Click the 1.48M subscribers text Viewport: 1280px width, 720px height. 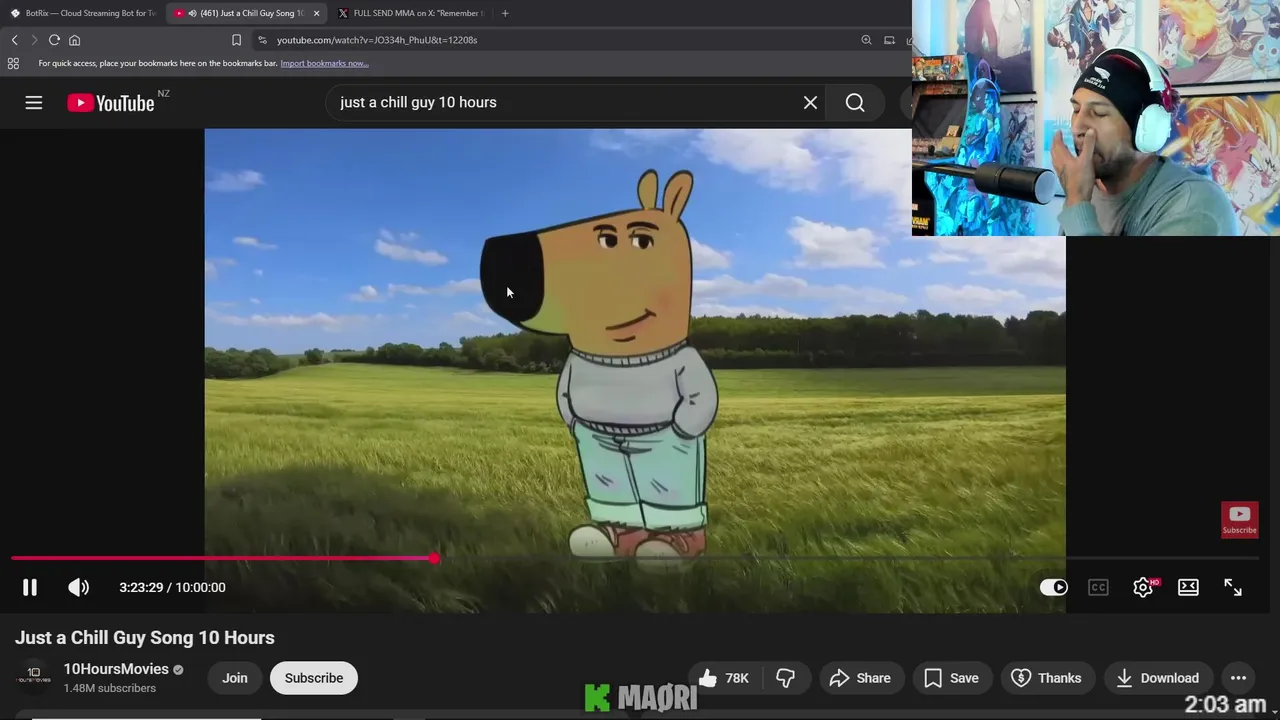point(110,689)
